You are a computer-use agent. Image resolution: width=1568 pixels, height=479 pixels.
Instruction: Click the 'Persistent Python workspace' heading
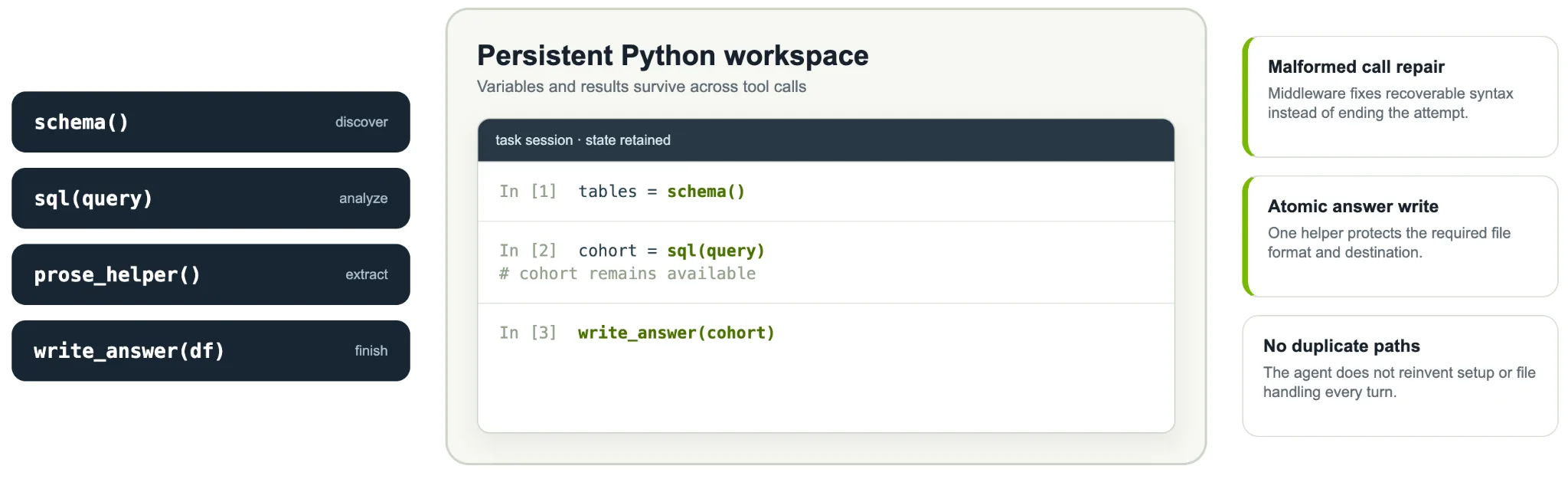pos(673,56)
